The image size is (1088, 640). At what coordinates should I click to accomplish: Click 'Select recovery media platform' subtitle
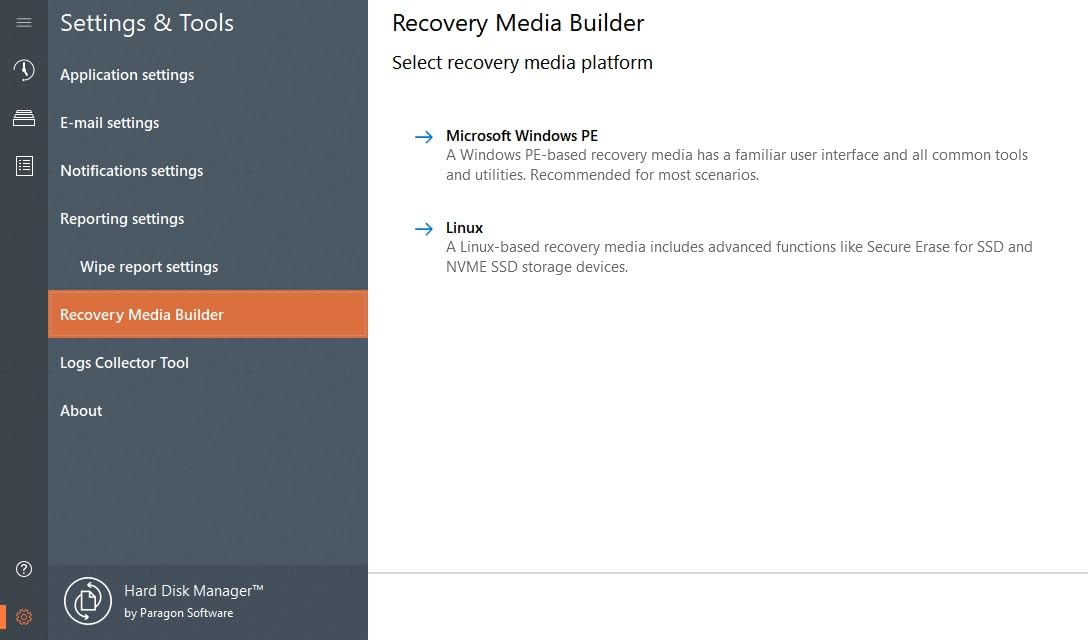point(522,62)
